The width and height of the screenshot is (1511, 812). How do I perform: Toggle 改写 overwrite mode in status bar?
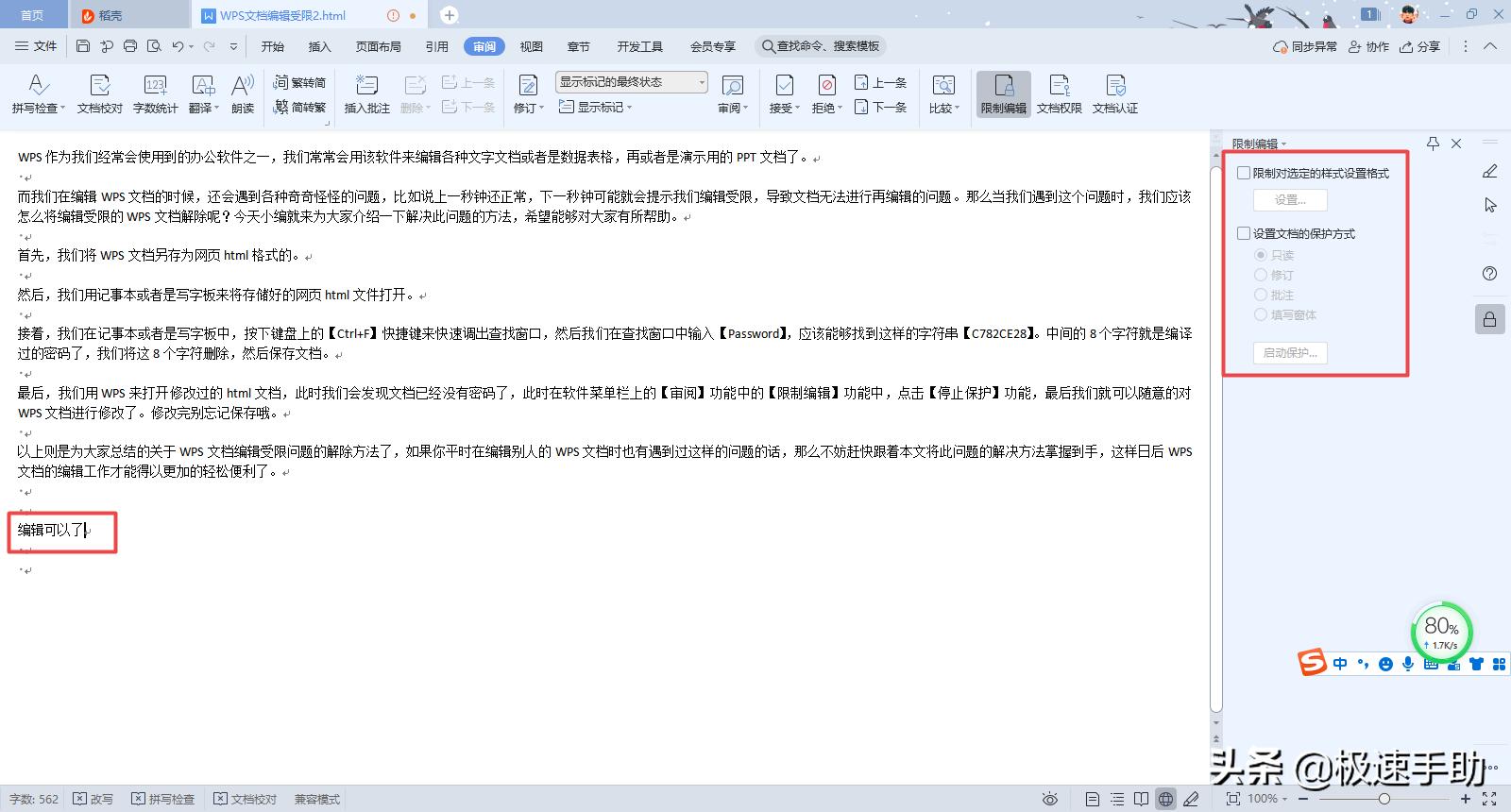pyautogui.click(x=93, y=799)
